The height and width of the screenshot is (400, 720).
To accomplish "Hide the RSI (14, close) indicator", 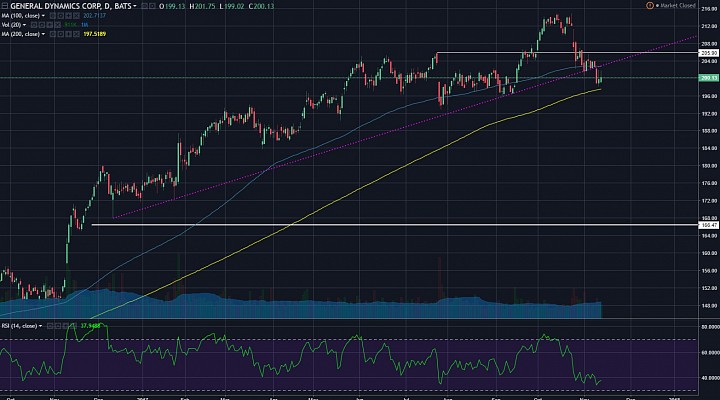I will click(x=50, y=326).
